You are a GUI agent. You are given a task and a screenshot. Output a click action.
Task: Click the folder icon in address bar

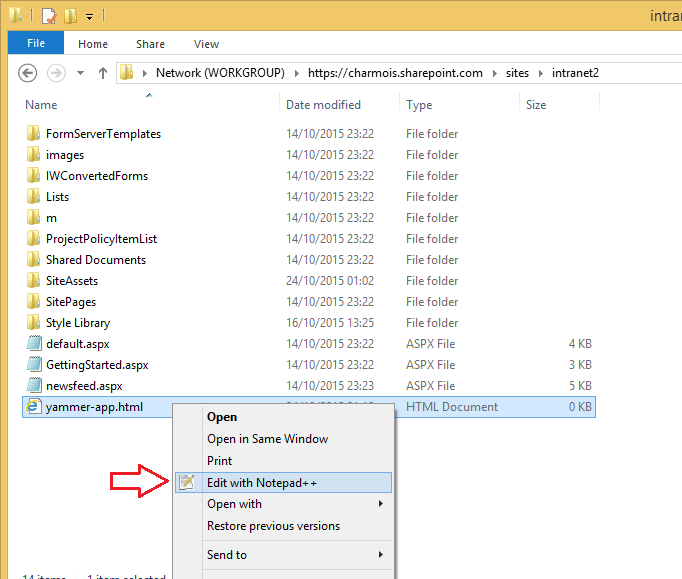point(127,73)
